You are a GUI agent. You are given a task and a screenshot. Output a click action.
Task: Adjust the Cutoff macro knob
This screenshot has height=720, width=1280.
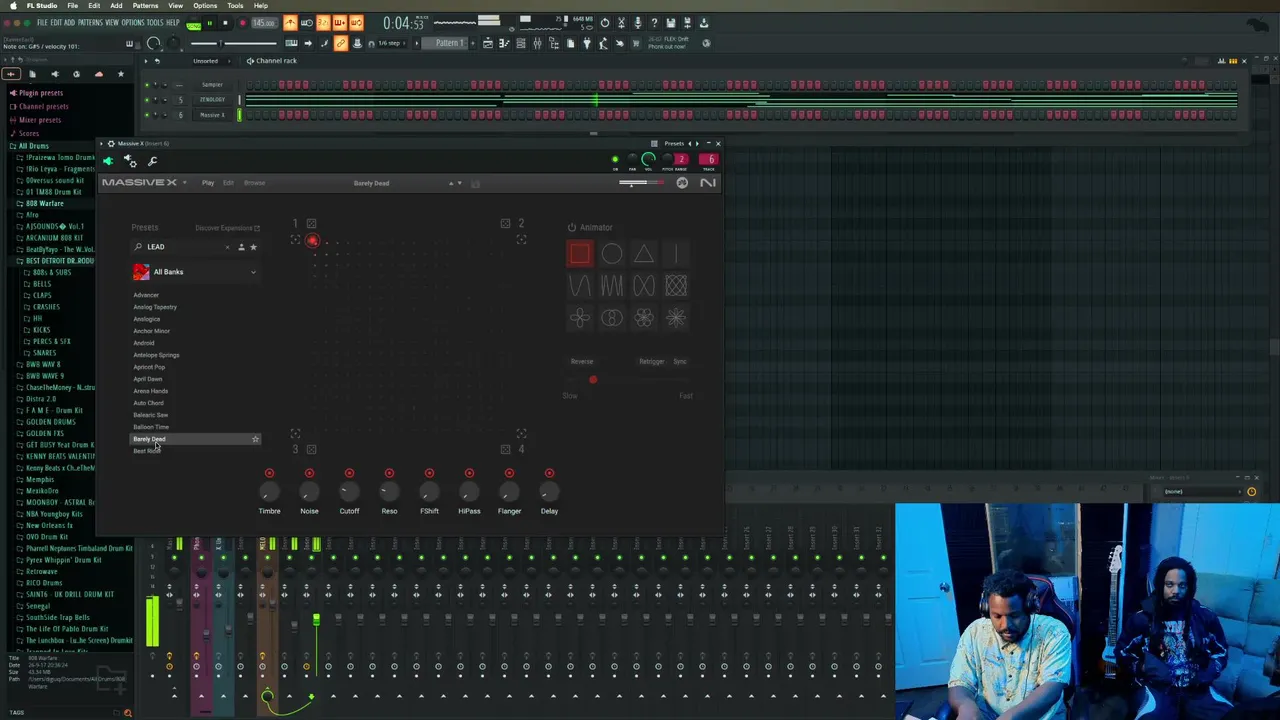(x=349, y=491)
